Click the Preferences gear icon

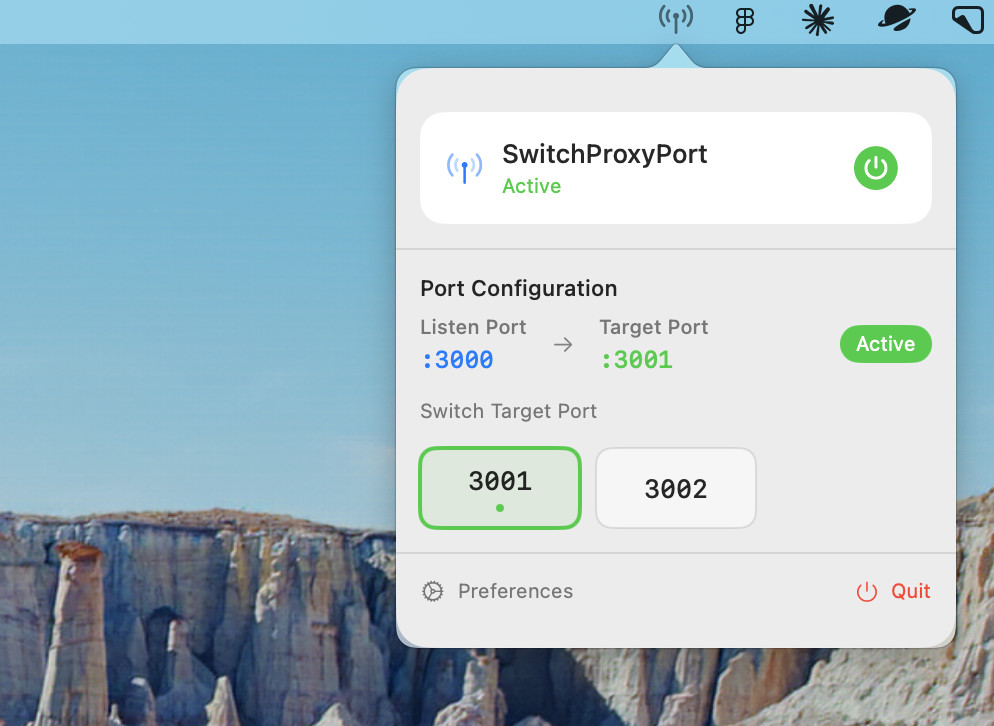pyautogui.click(x=432, y=591)
